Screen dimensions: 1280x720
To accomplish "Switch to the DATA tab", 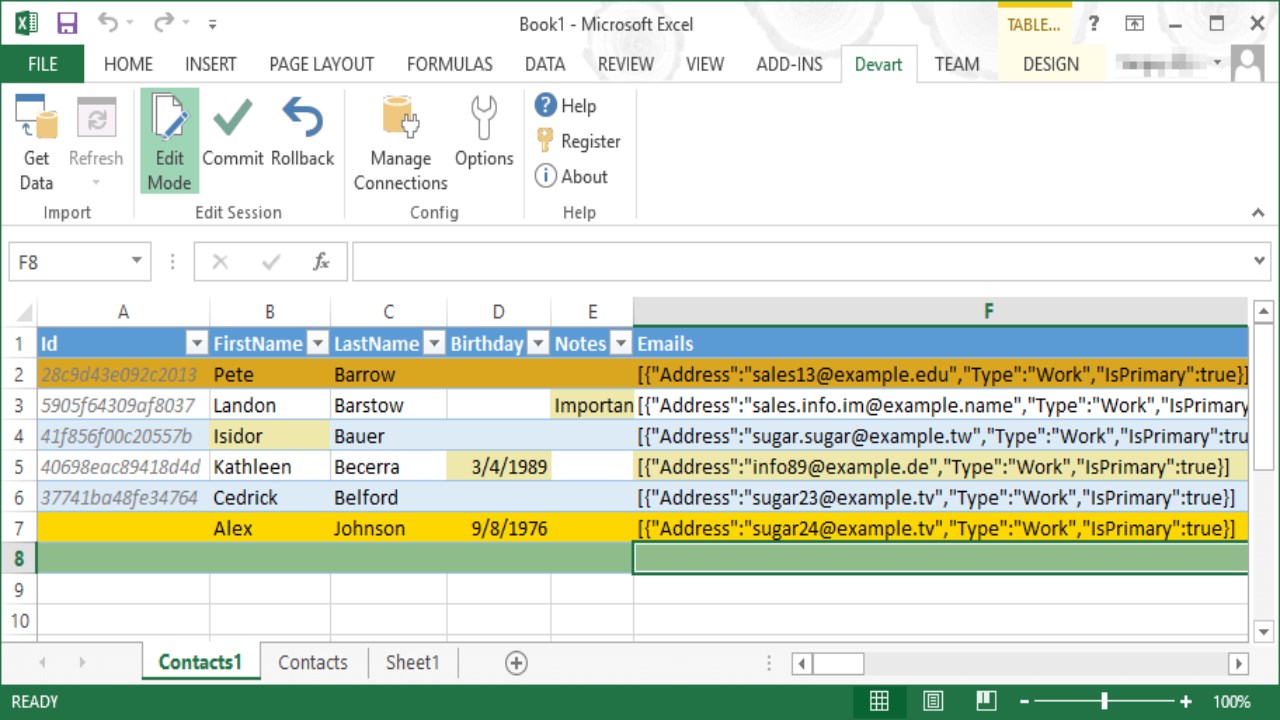I will (x=545, y=64).
